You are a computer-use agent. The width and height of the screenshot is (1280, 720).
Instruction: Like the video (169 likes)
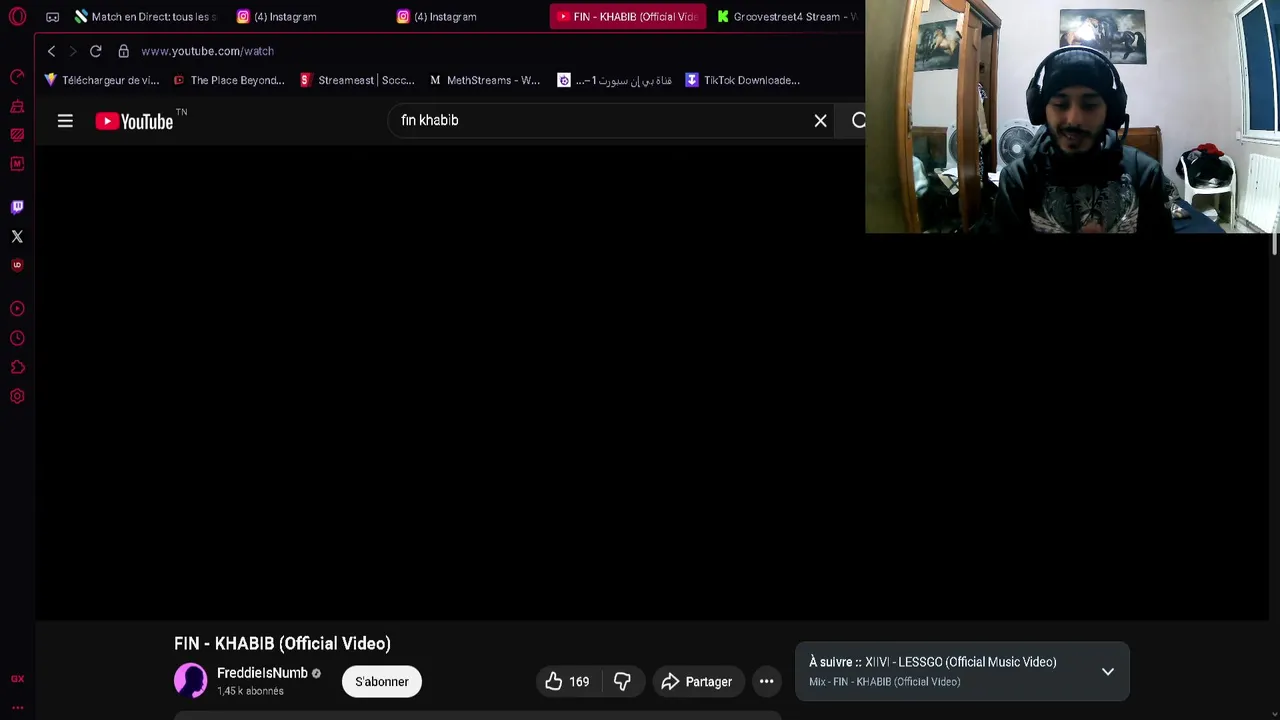point(567,682)
